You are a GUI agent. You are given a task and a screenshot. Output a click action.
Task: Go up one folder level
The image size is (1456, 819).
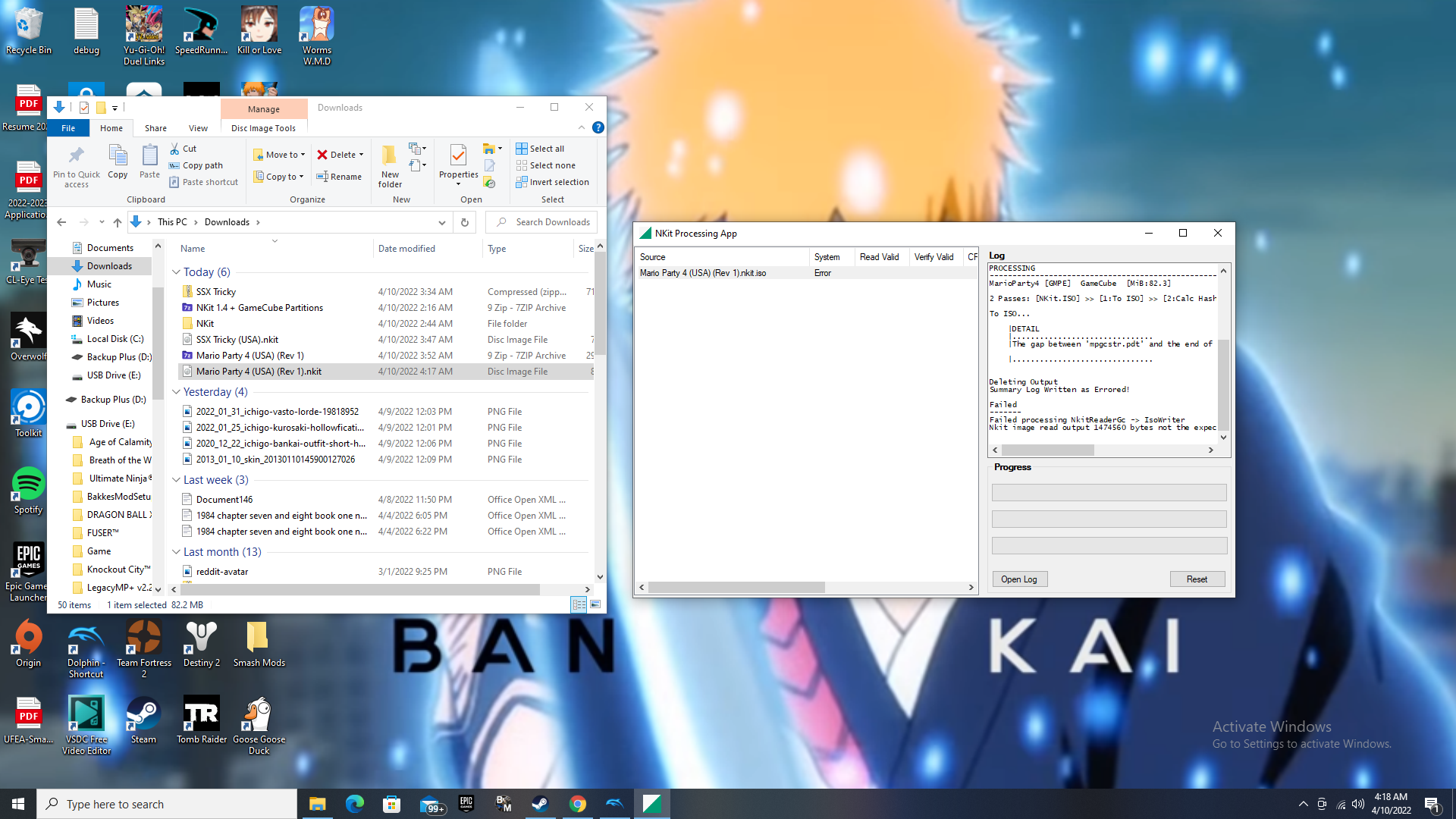click(x=117, y=222)
